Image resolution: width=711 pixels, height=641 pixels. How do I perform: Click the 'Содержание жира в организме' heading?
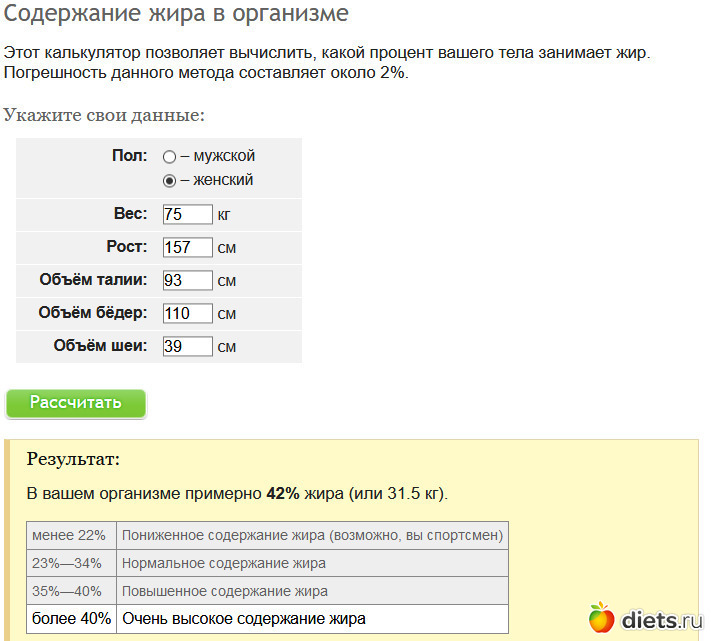(x=177, y=16)
